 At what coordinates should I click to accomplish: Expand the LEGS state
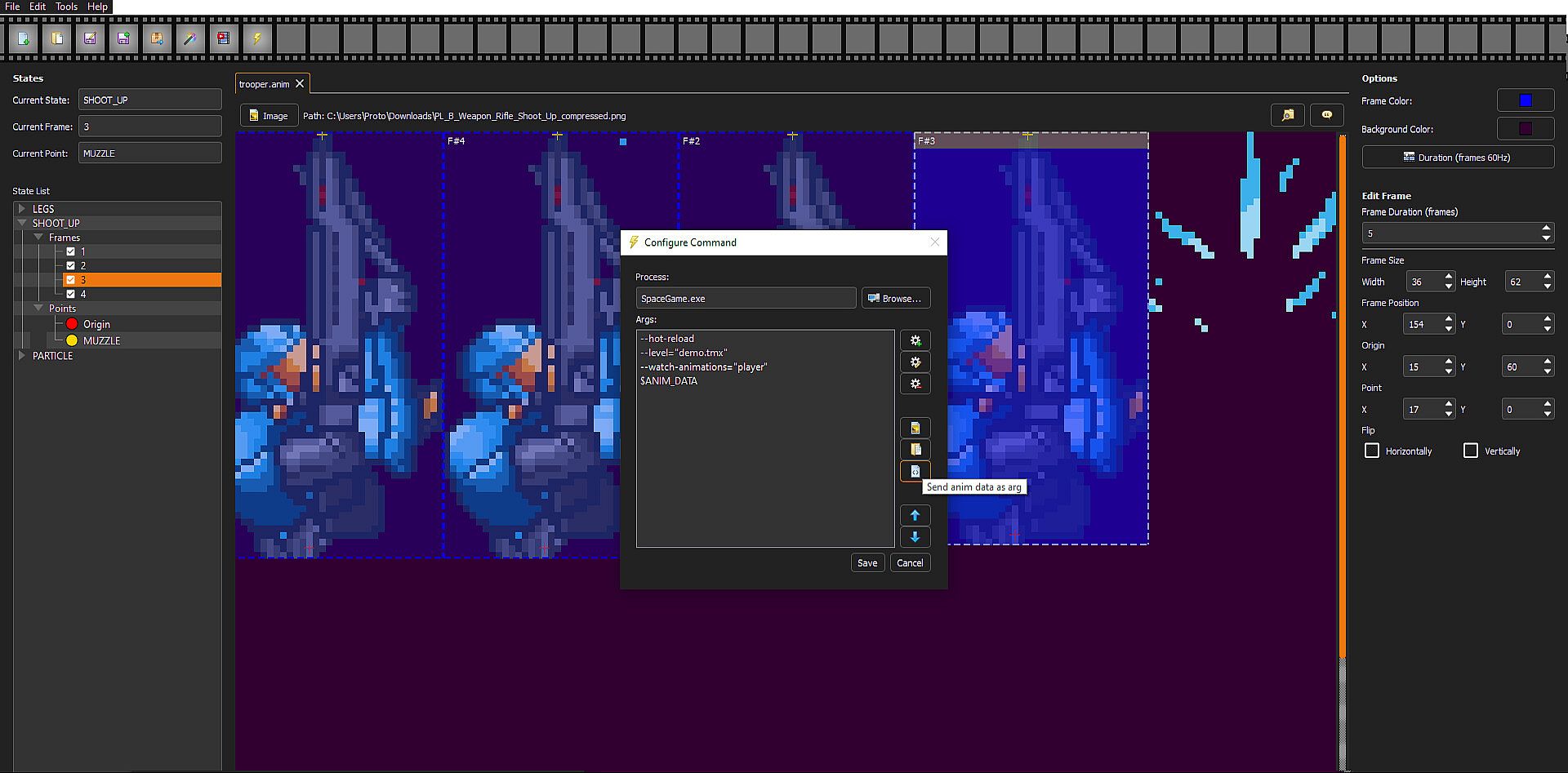pyautogui.click(x=22, y=209)
